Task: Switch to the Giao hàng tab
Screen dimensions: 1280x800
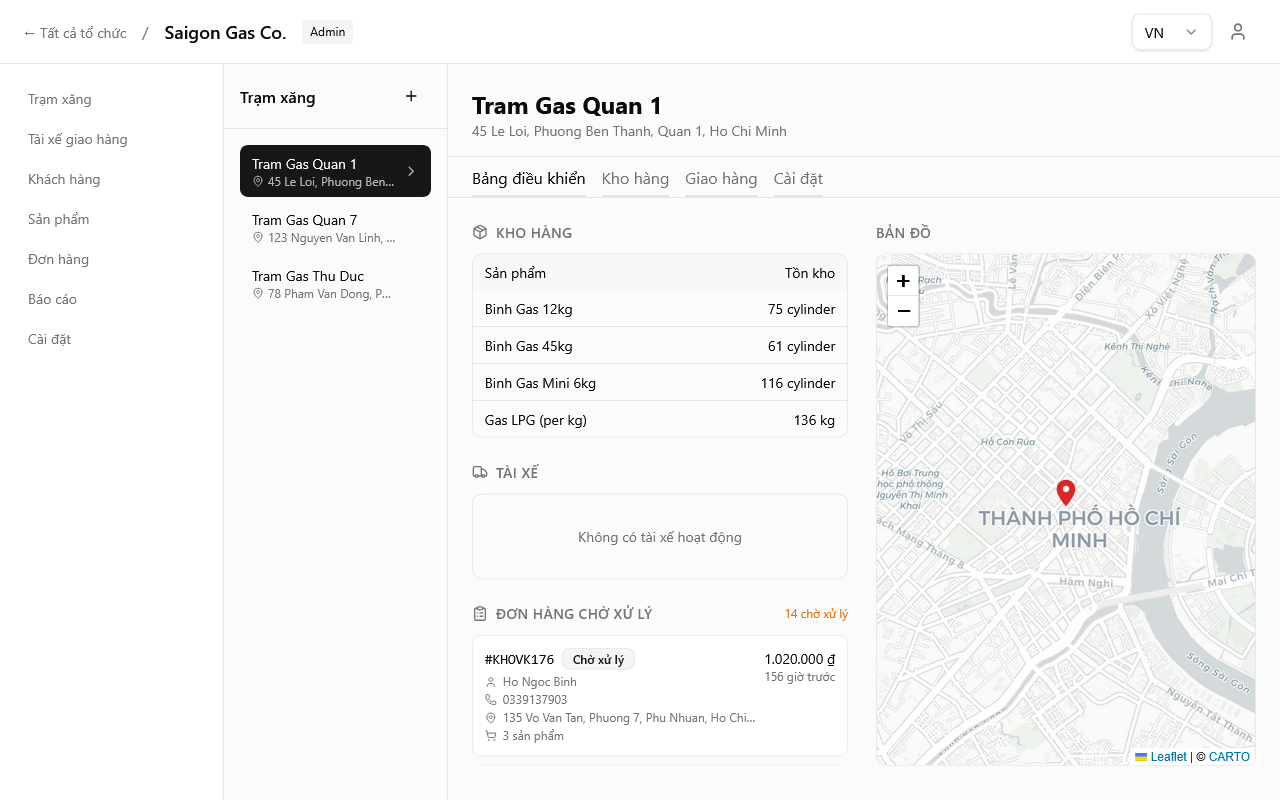Action: [721, 179]
